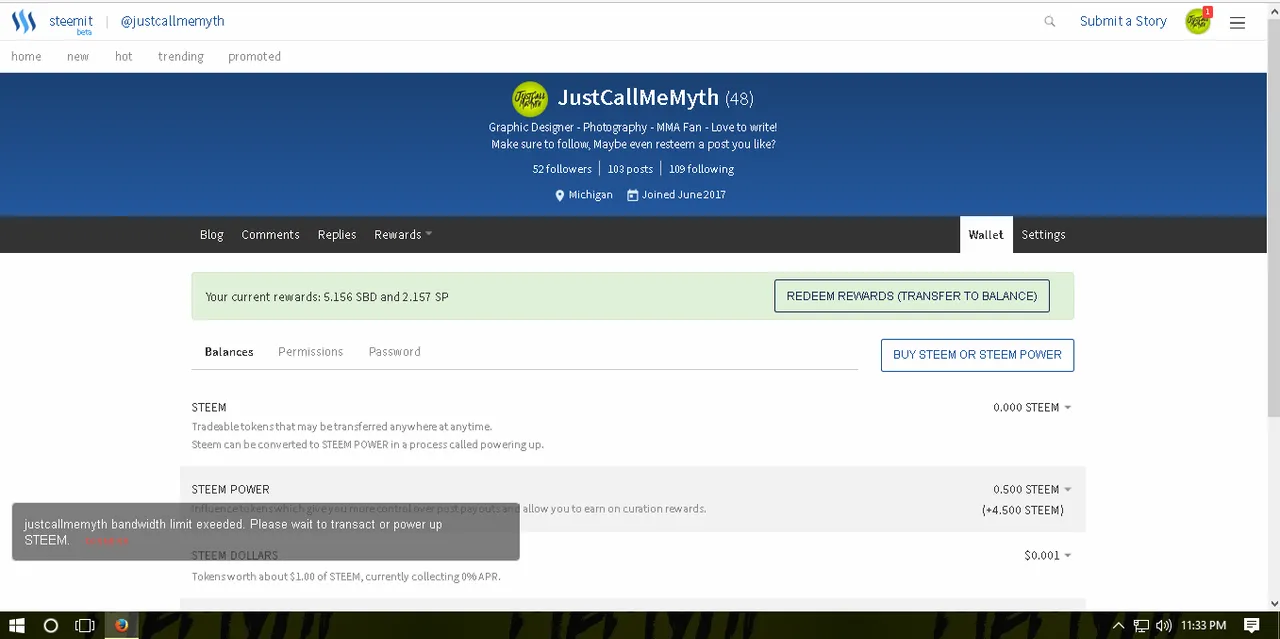Click the Submit a Story link

click(1123, 21)
